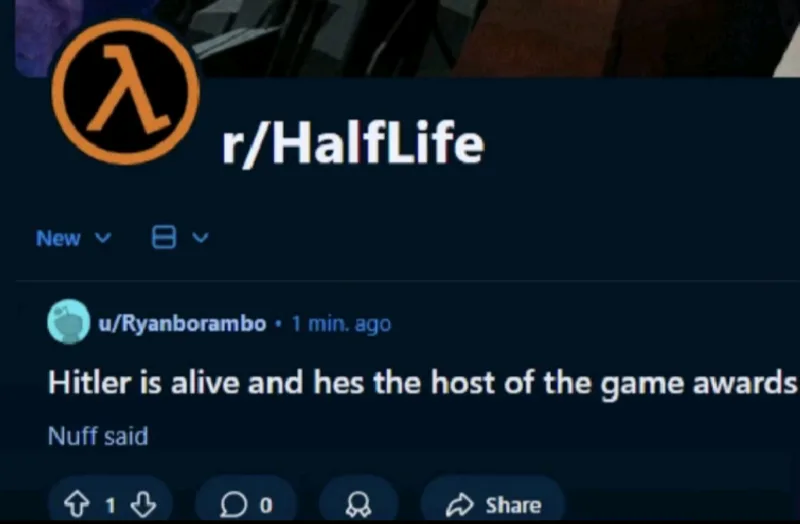Image resolution: width=800 pixels, height=524 pixels.
Task: Open the New sort menu
Action: [58, 238]
